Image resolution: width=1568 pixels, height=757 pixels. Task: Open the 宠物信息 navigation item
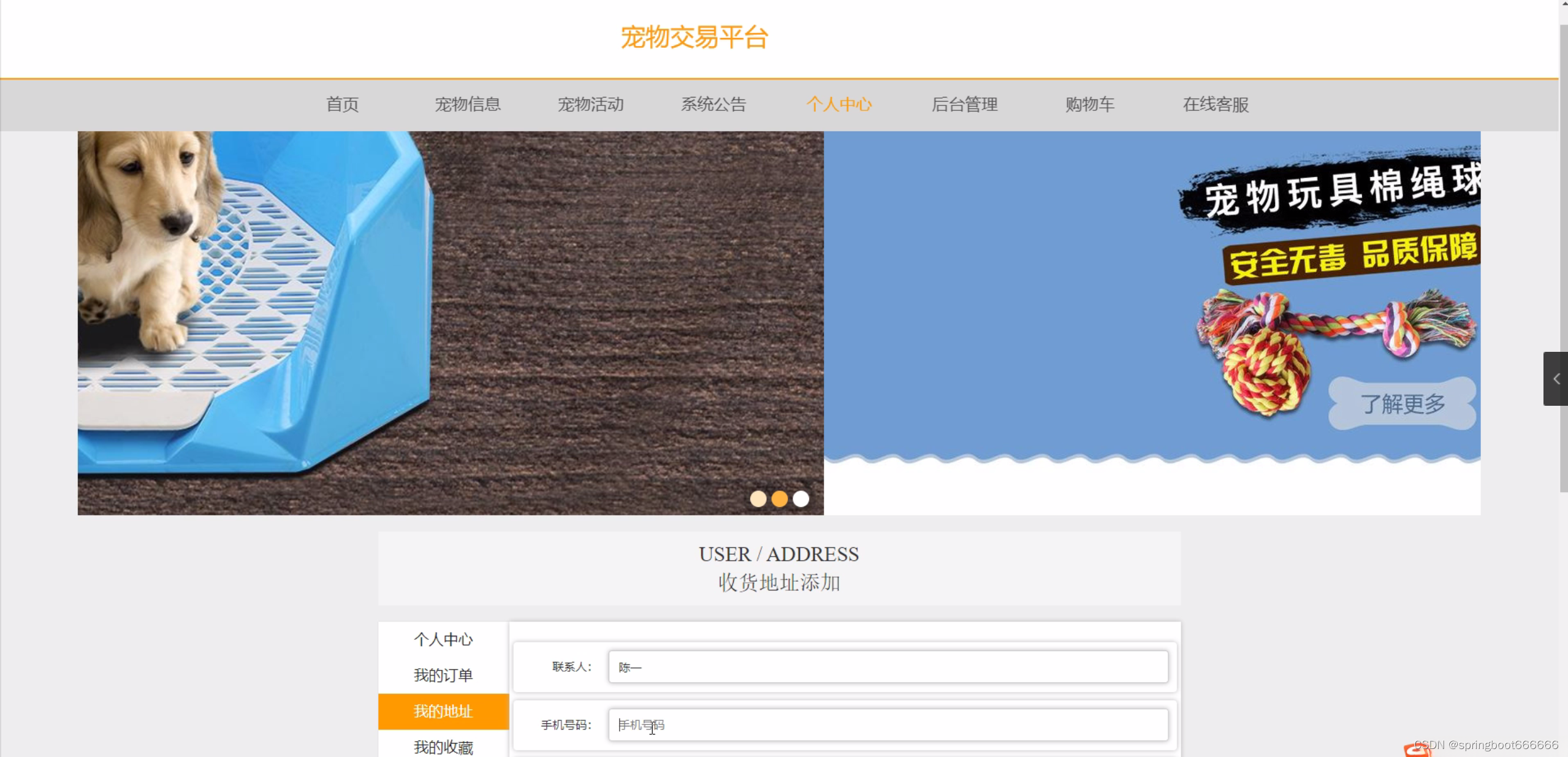tap(468, 104)
